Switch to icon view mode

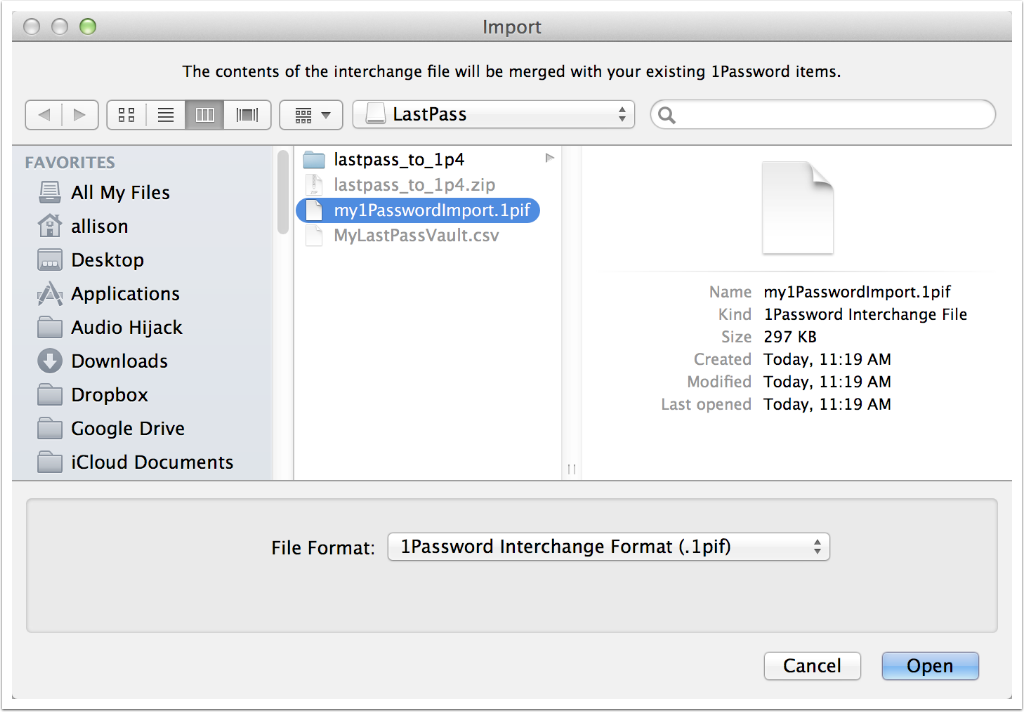127,115
